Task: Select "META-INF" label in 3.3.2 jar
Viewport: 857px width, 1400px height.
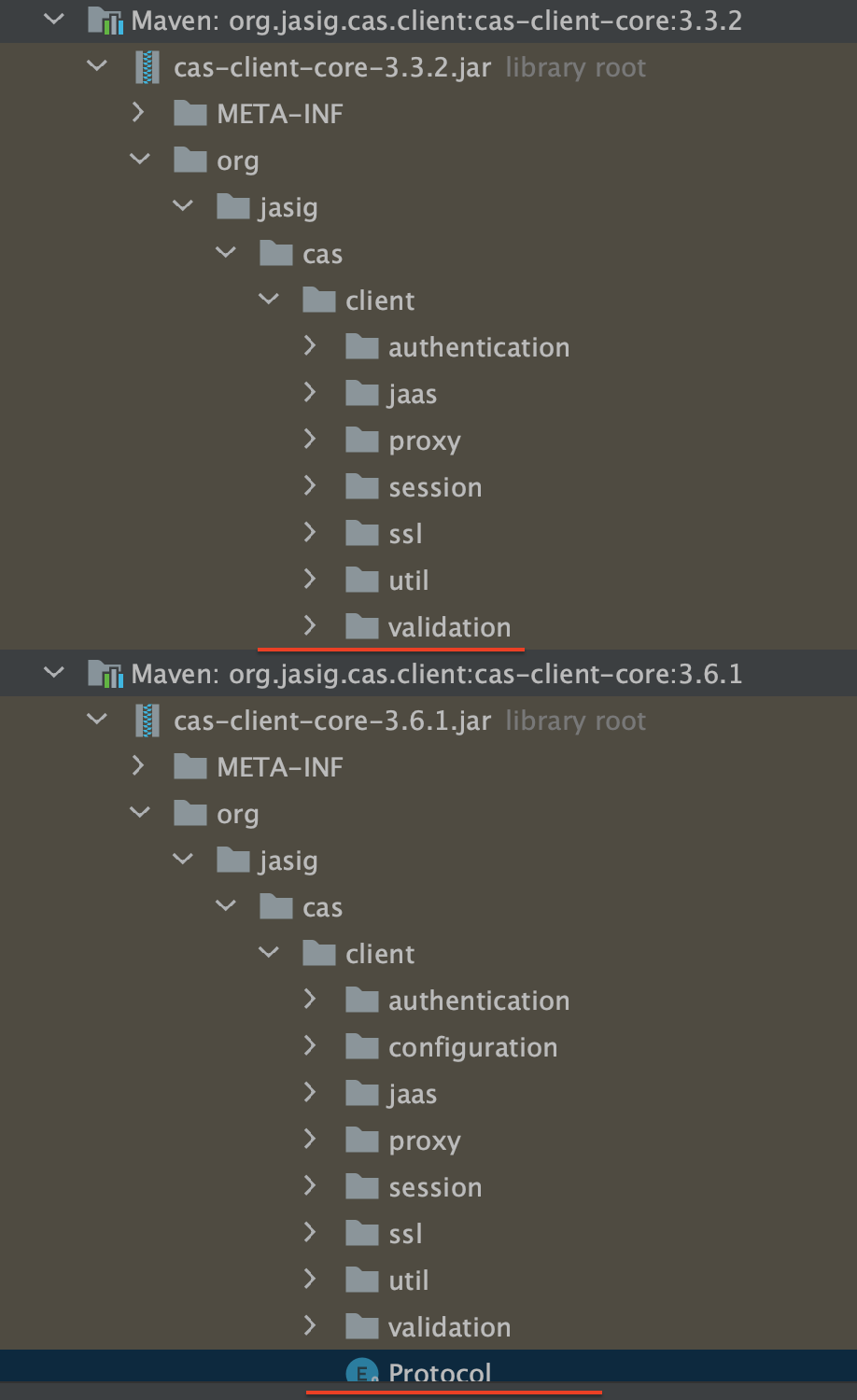Action: click(280, 114)
